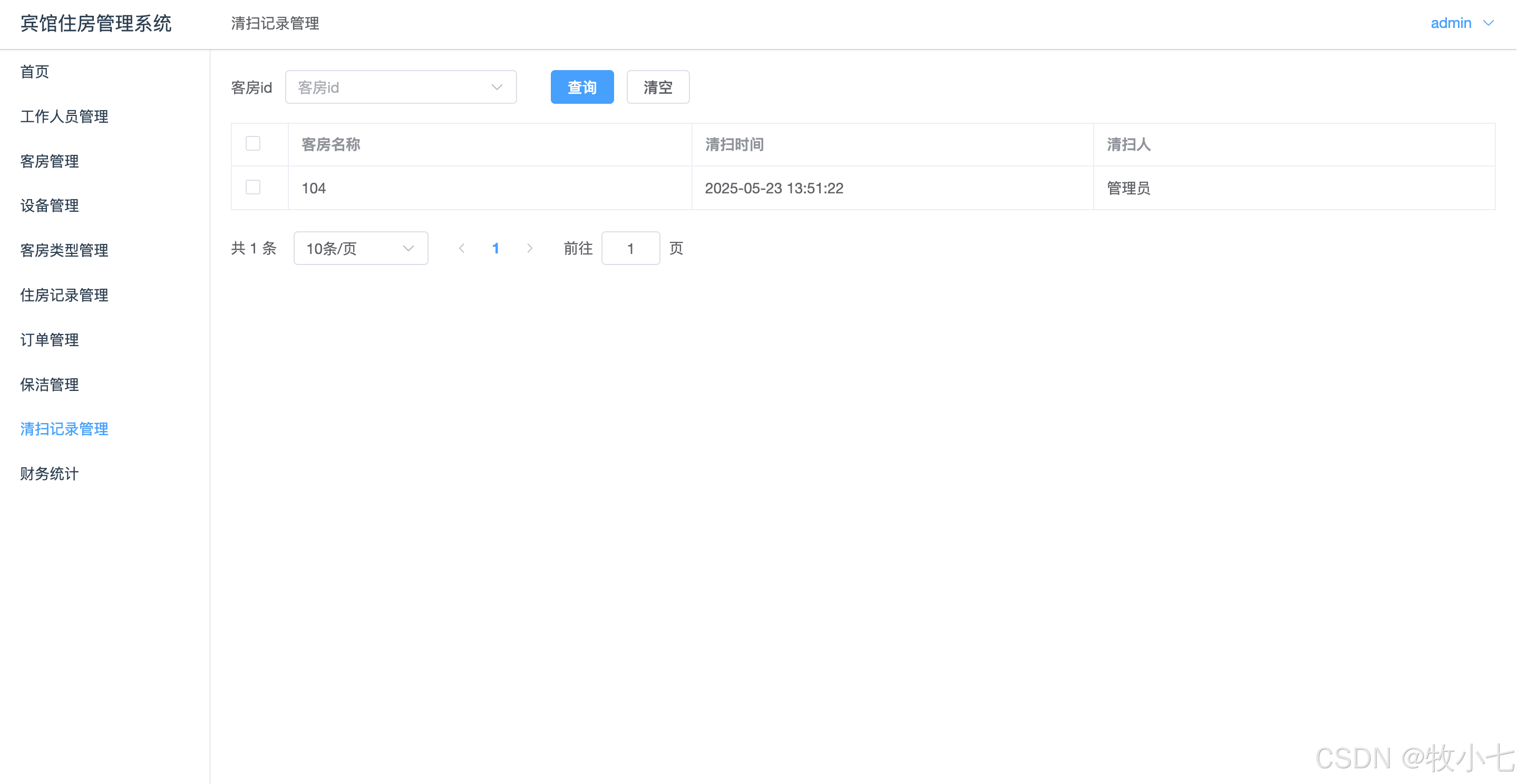Open 财务统计 menu item
The image size is (1517, 784).
50,474
